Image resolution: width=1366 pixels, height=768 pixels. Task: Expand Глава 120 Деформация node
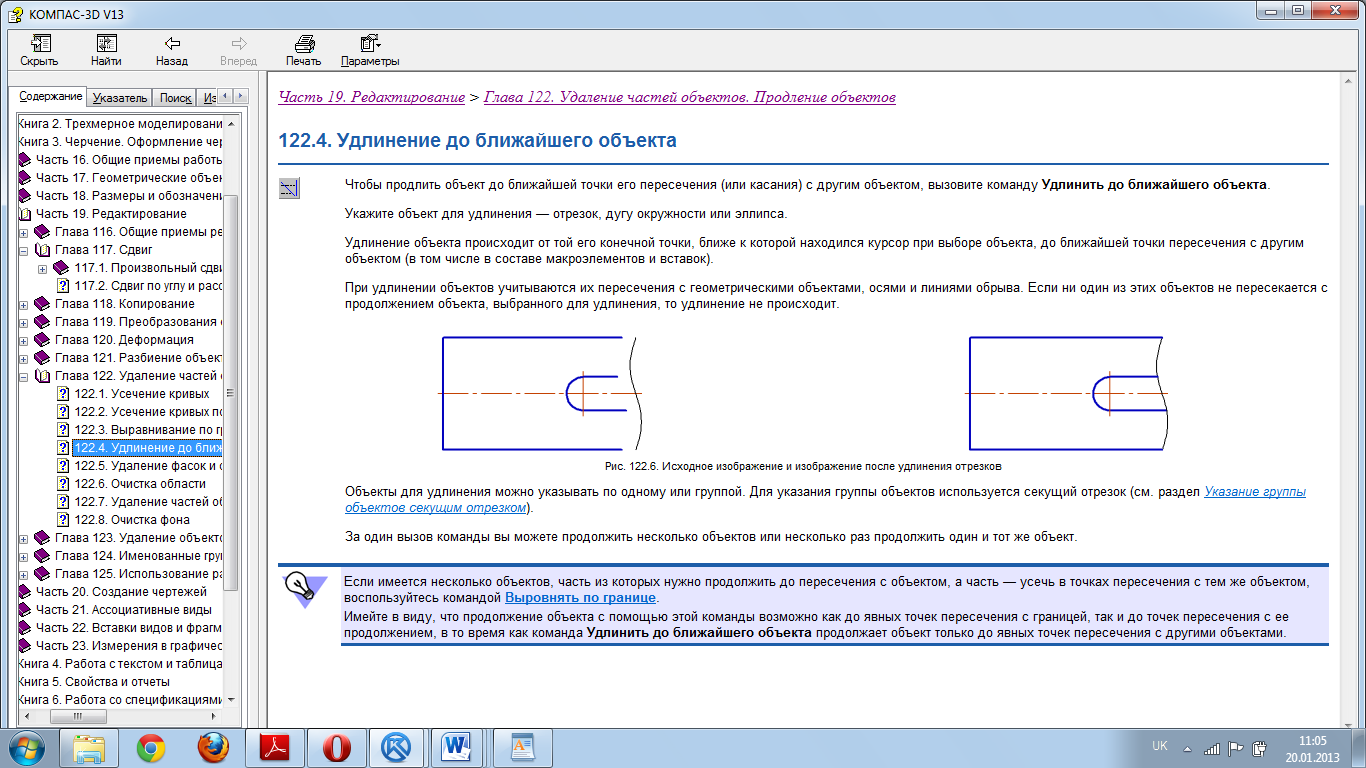click(x=24, y=340)
